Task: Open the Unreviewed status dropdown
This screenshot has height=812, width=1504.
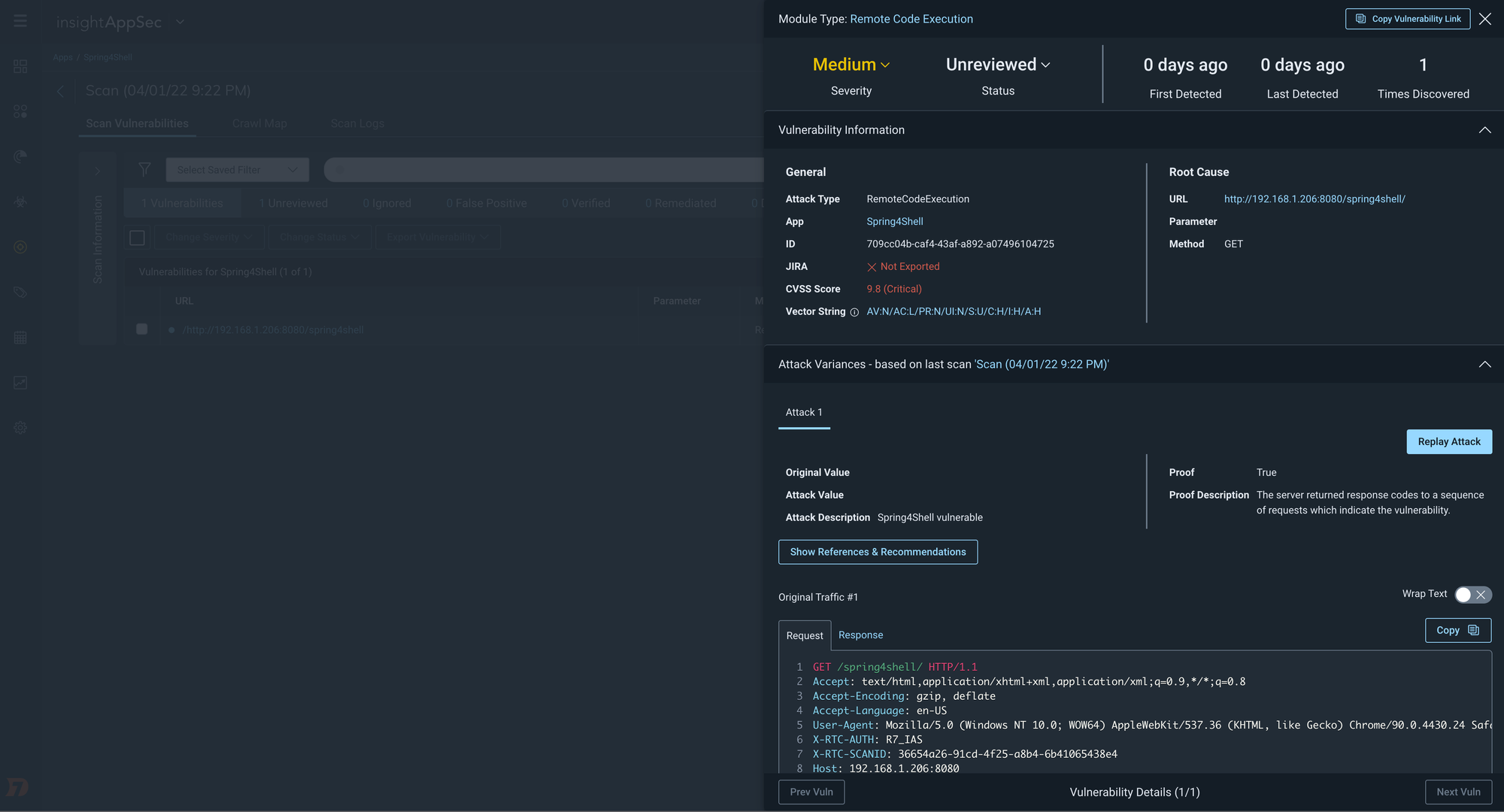Action: [x=997, y=65]
